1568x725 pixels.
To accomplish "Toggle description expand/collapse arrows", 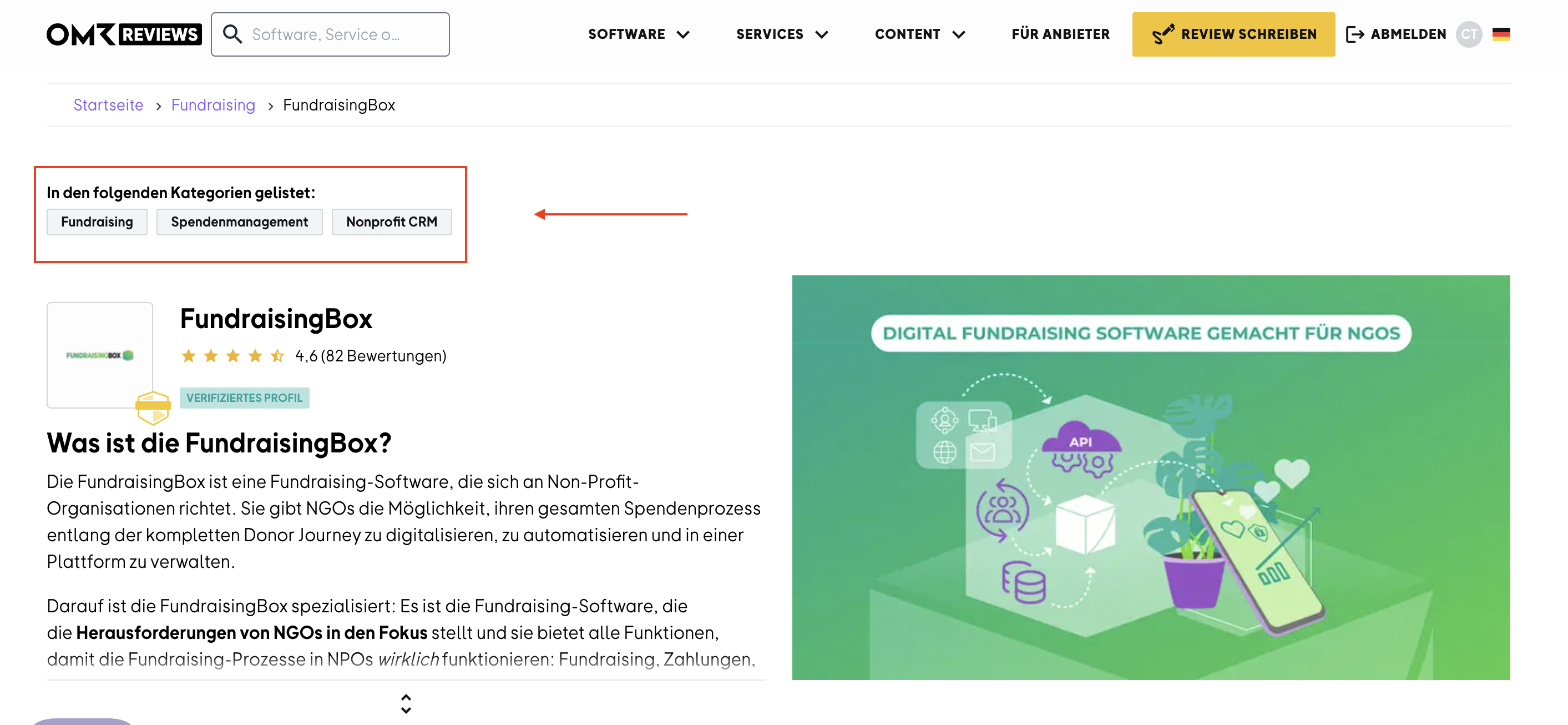I will click(x=406, y=704).
